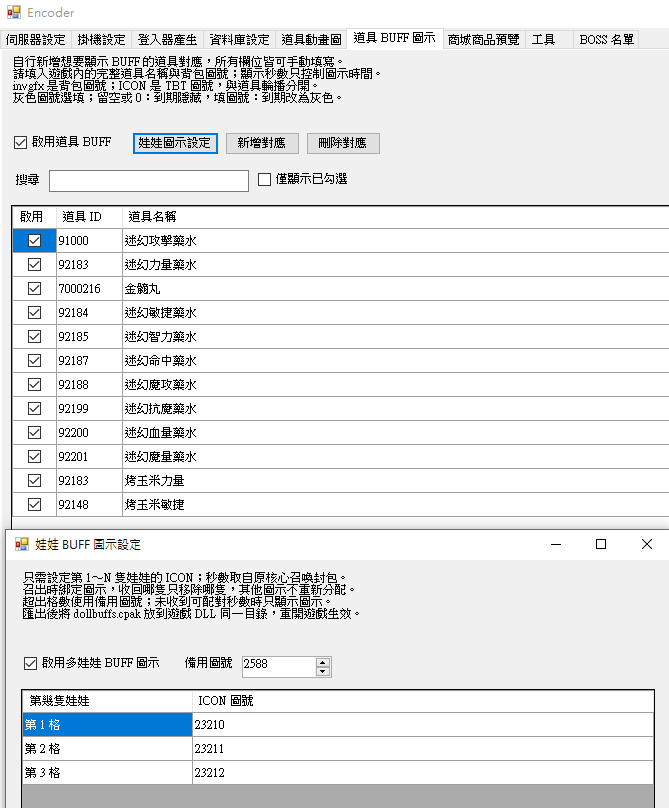Image resolution: width=669 pixels, height=808 pixels.
Task: Uncheck the 金創丸 row checkbox
Action: point(35,289)
